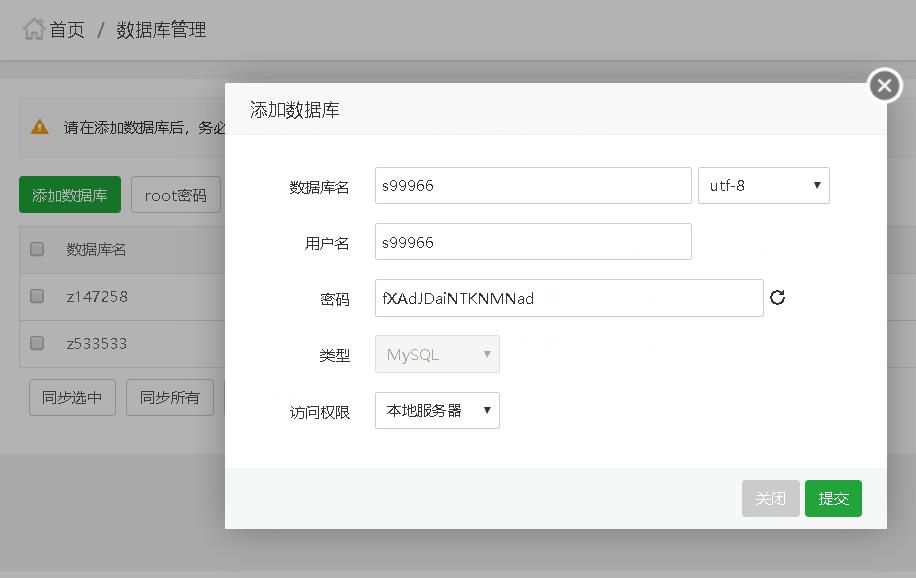Screen dimensions: 916x578
Task: Focus the 数据库名 input field
Action: [x=533, y=186]
